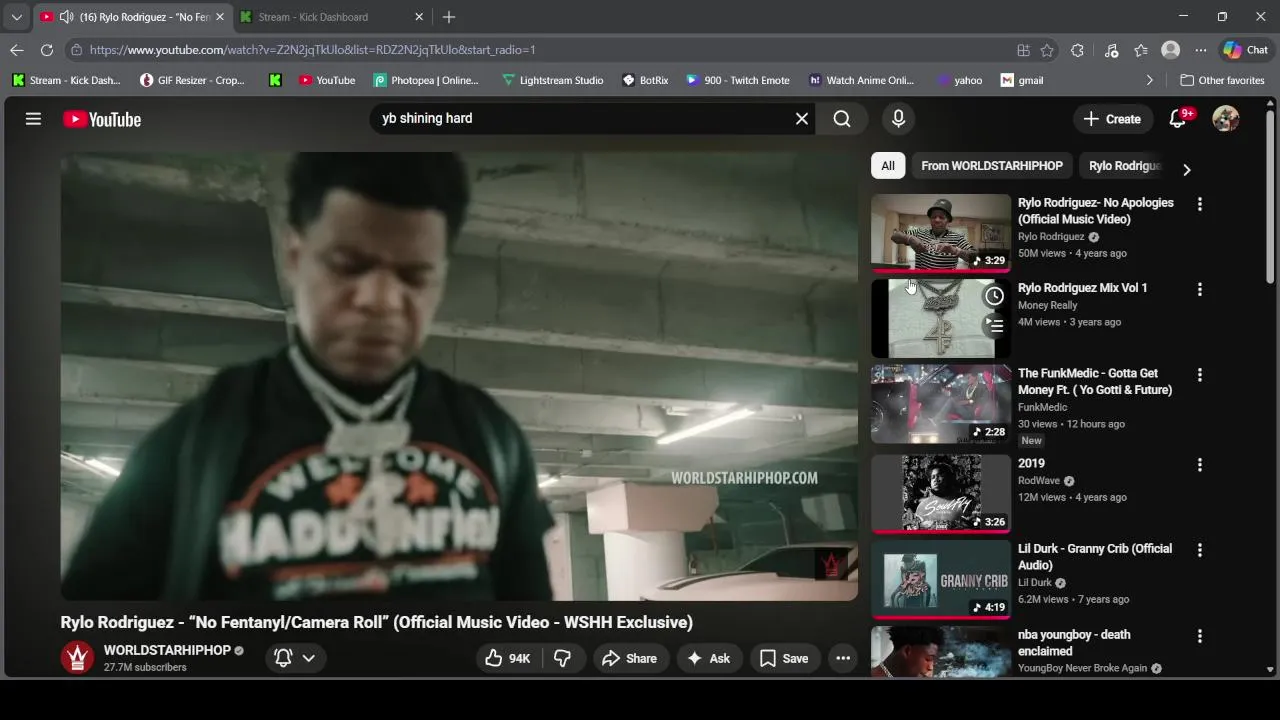
Task: Click the main video player
Action: (x=459, y=376)
